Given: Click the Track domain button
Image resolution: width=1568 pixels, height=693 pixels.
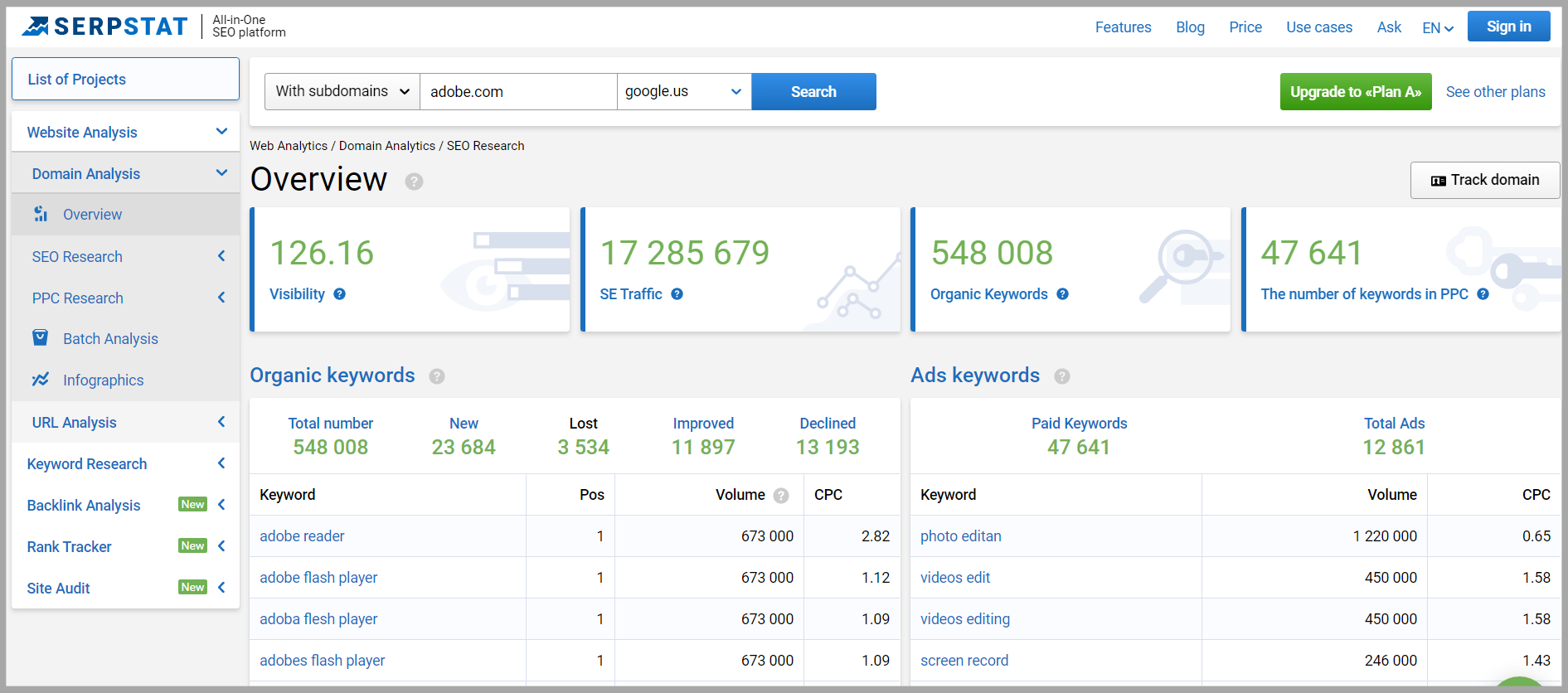Looking at the screenshot, I should 1485,180.
